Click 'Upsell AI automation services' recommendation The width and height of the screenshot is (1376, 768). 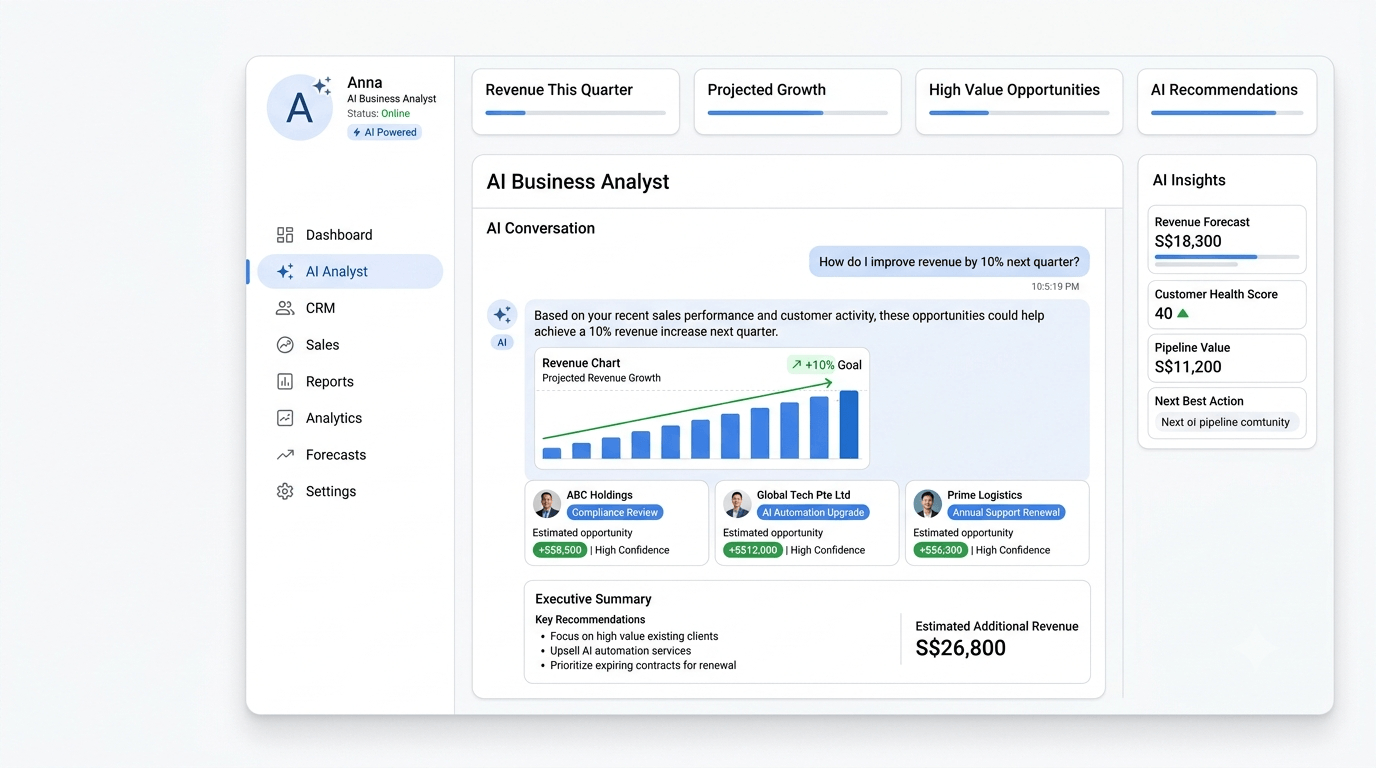click(x=620, y=651)
